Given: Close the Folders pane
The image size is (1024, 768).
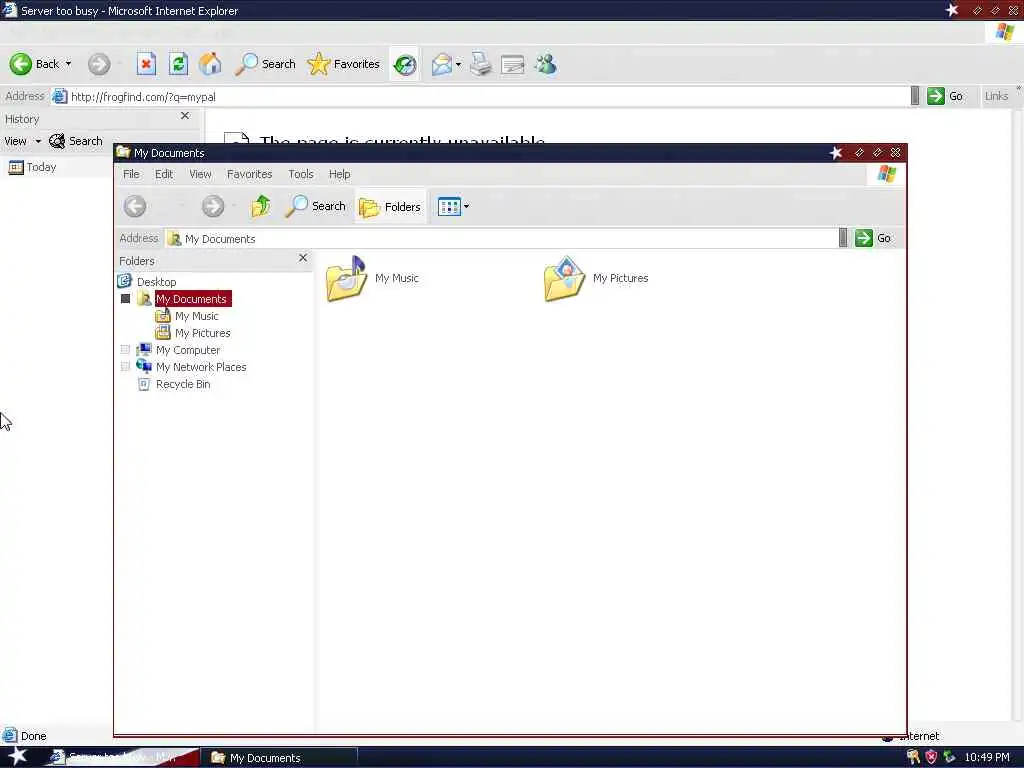Looking at the screenshot, I should 303,258.
